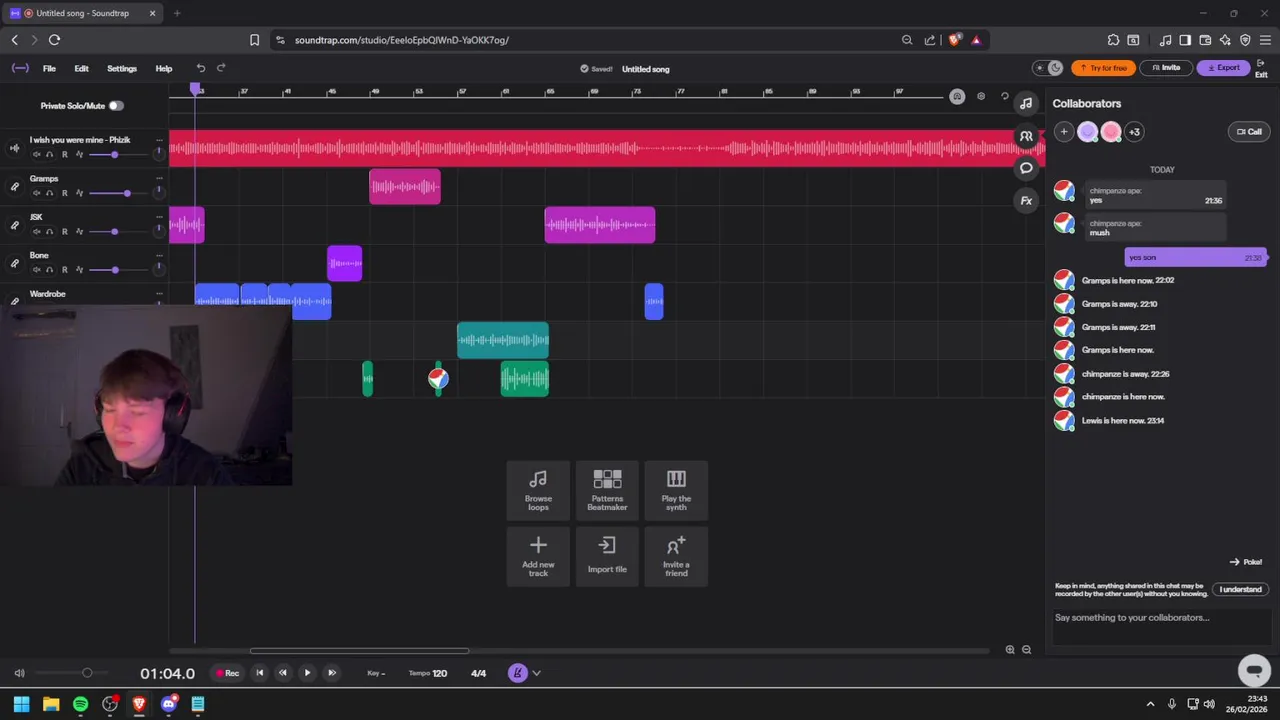Solo the Bone track with headphones
Screen dimensions: 1280x720
coord(50,269)
